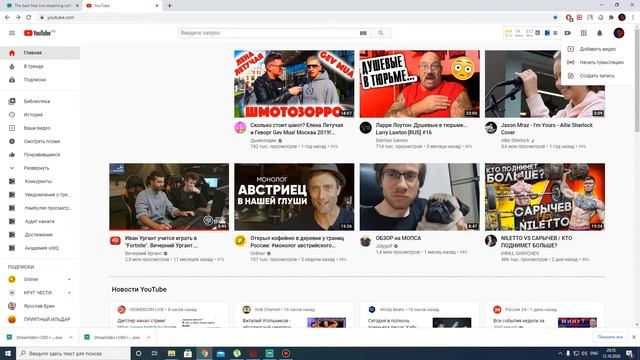Bookmark this page with the star icon
This screenshot has width=640, height=360.
[x=555, y=18]
